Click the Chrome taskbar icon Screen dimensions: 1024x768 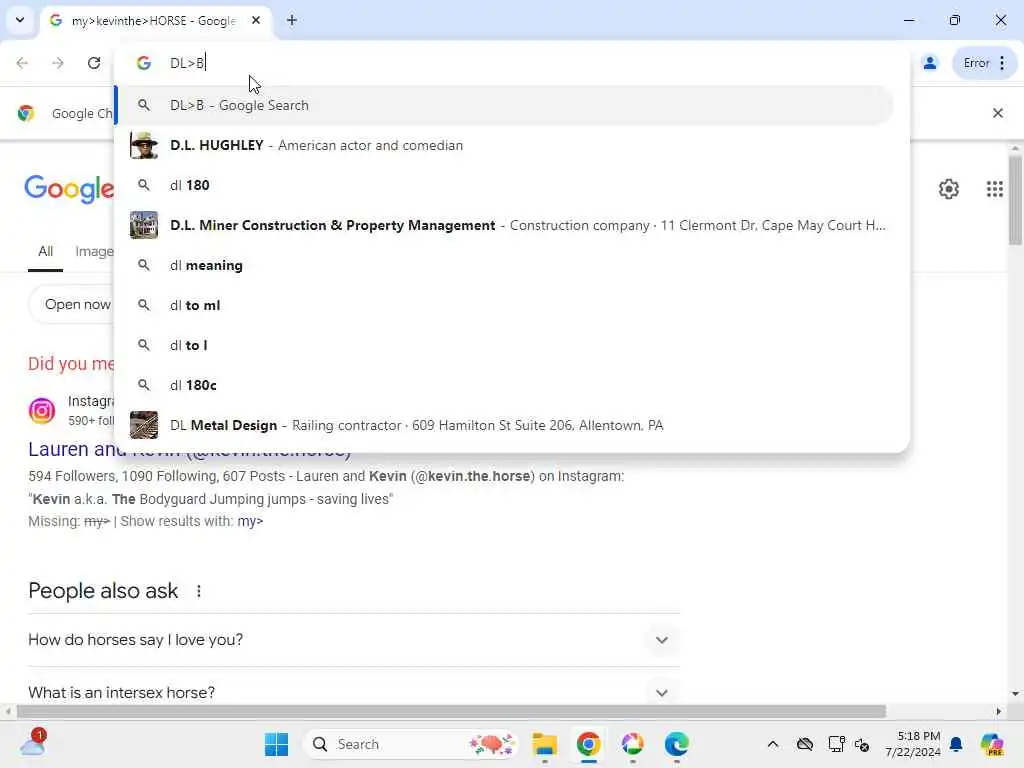pyautogui.click(x=588, y=744)
